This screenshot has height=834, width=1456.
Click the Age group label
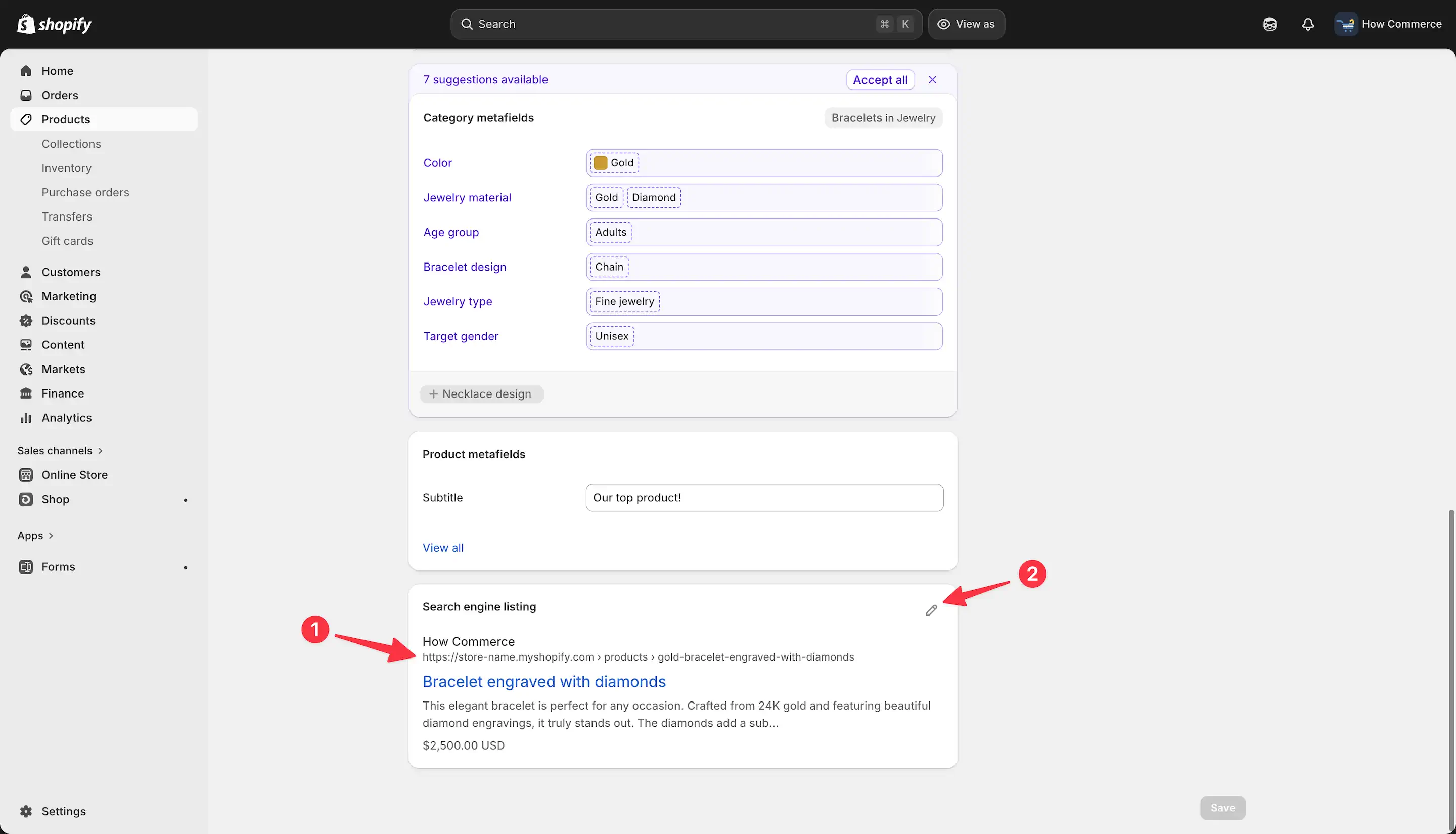(x=451, y=233)
